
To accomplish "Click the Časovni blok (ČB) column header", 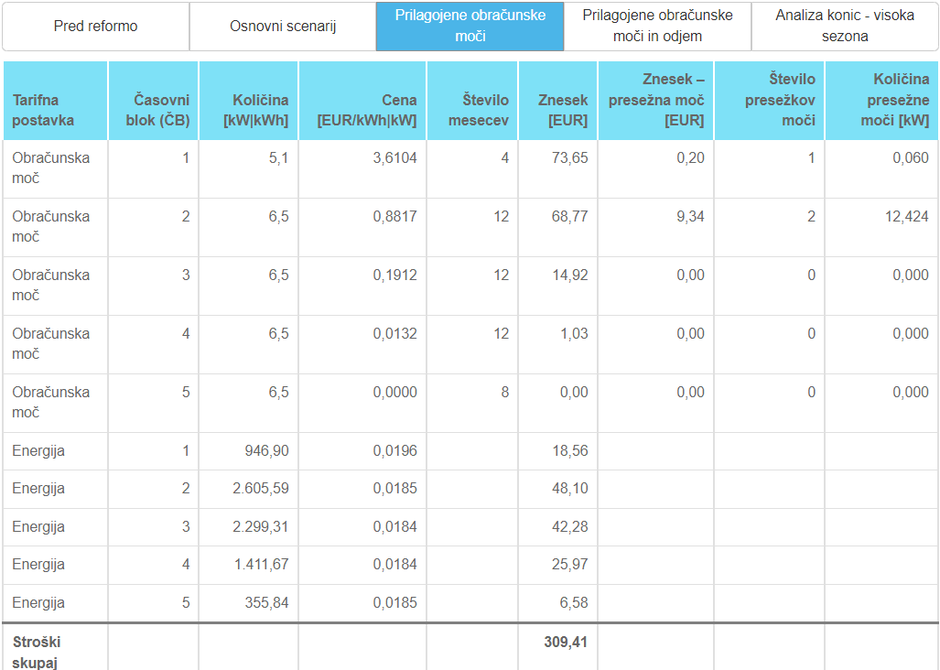I will point(161,110).
